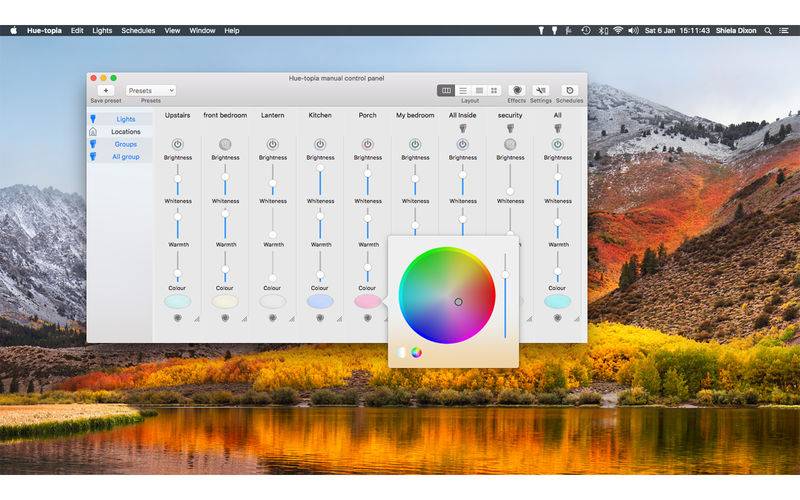The width and height of the screenshot is (800, 500).
Task: Toggle power for the Upstairs light
Action: 178,144
